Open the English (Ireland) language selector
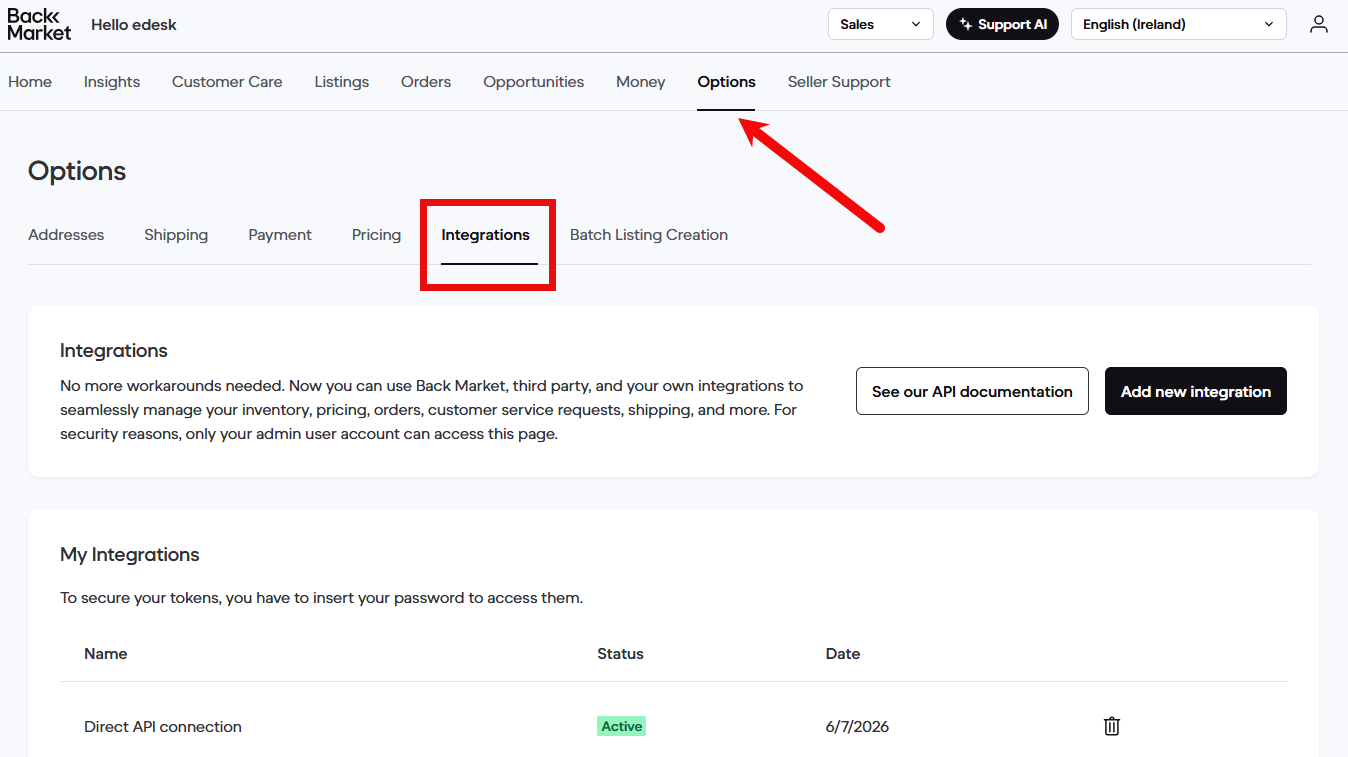This screenshot has width=1348, height=757. point(1178,24)
